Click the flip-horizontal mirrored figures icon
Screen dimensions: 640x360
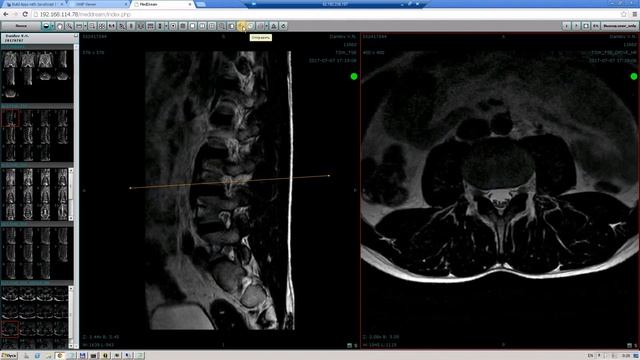pyautogui.click(x=111, y=26)
